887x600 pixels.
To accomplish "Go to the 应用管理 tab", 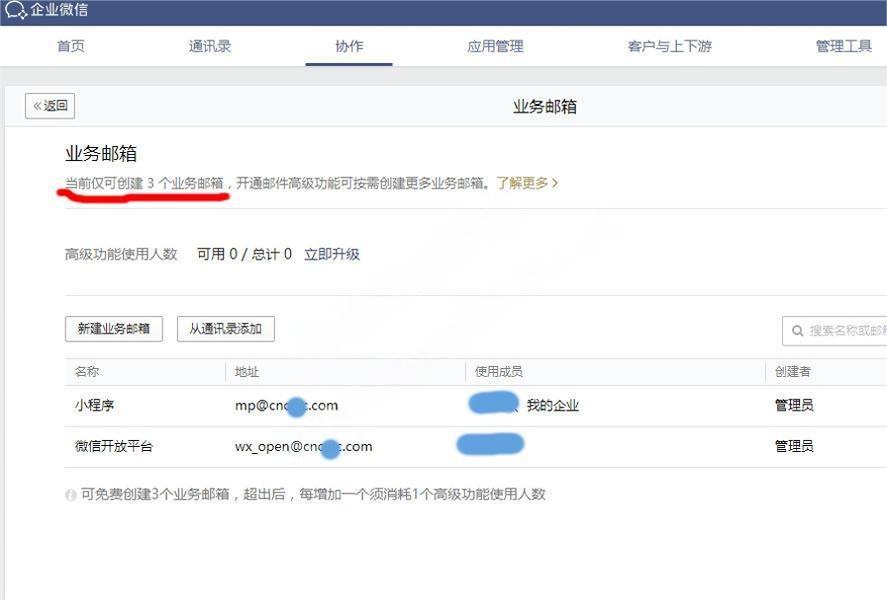I will 495,46.
